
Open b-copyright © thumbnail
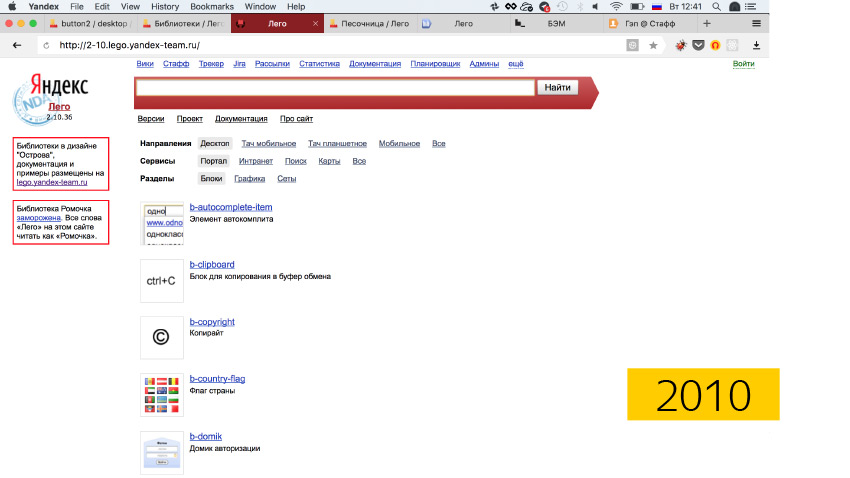[x=162, y=338]
